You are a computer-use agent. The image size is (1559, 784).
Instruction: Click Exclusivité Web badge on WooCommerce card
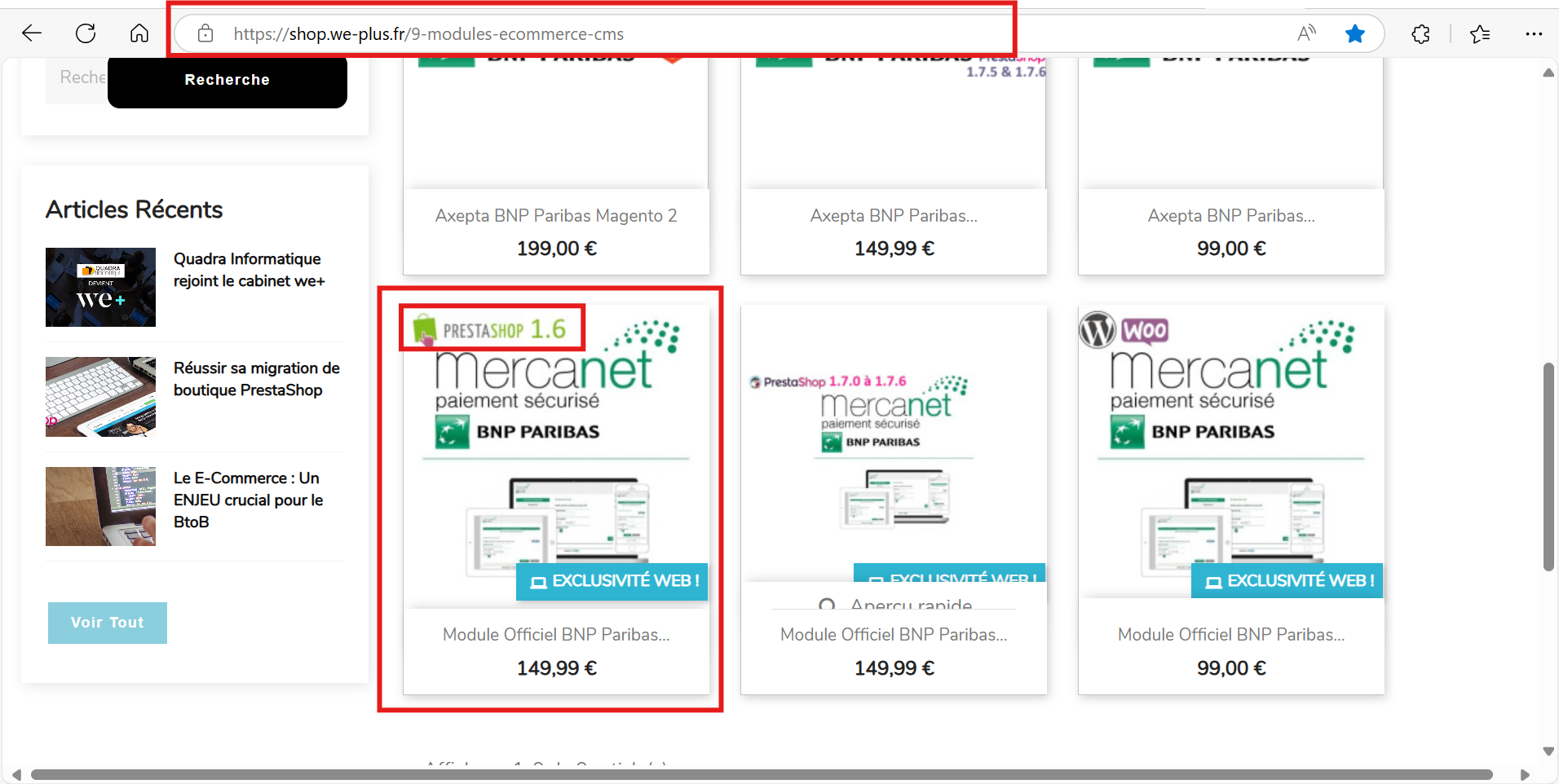point(1287,581)
